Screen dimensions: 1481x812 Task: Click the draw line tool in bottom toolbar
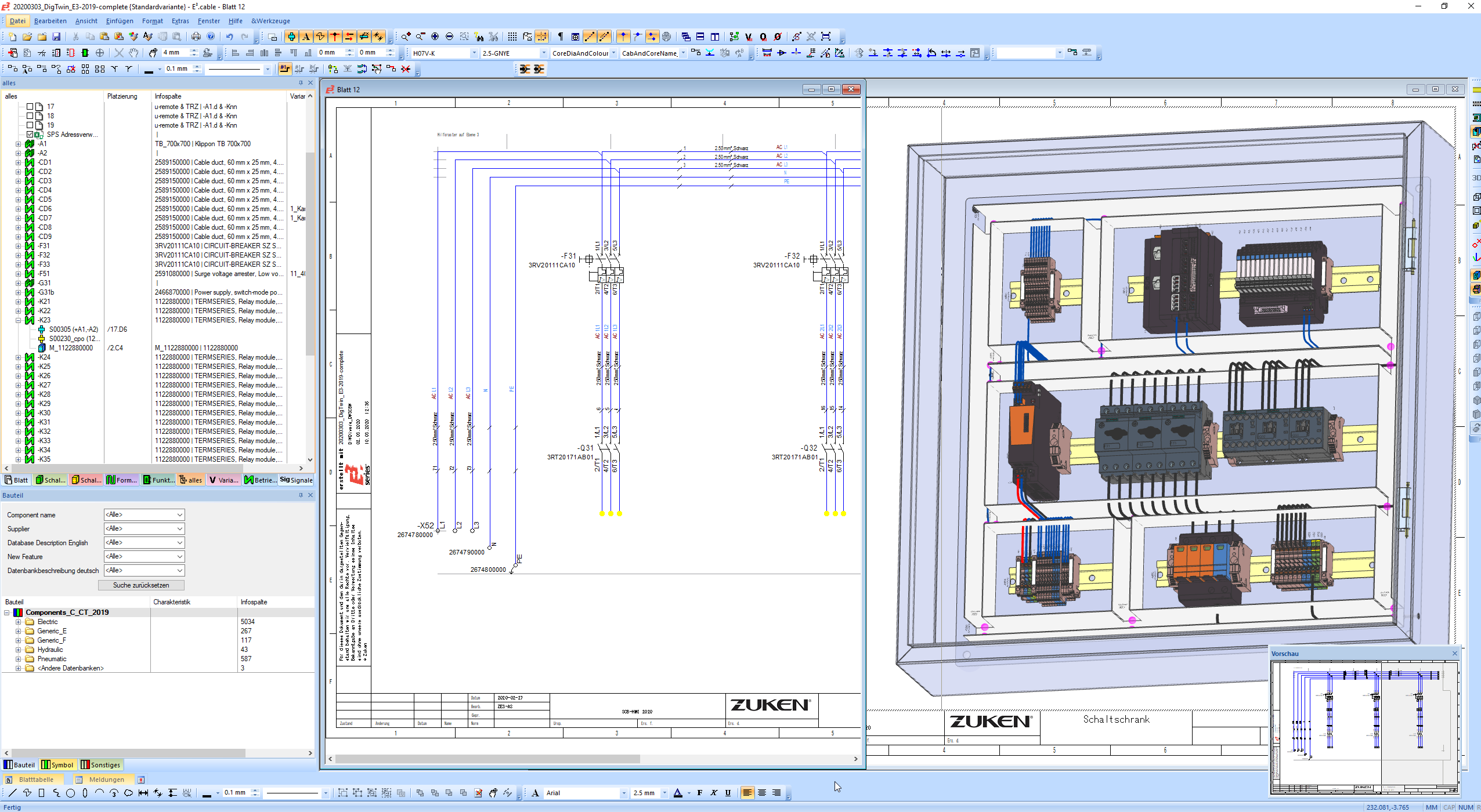point(13,793)
